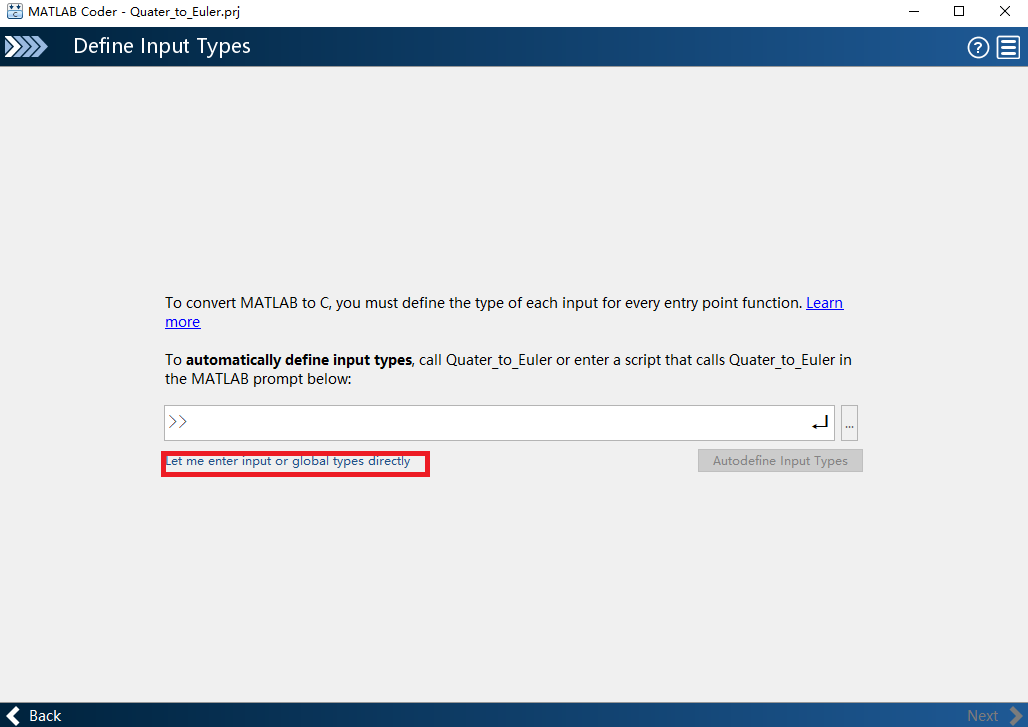
Task: Click the 'automatically define input types' text
Action: click(x=299, y=360)
